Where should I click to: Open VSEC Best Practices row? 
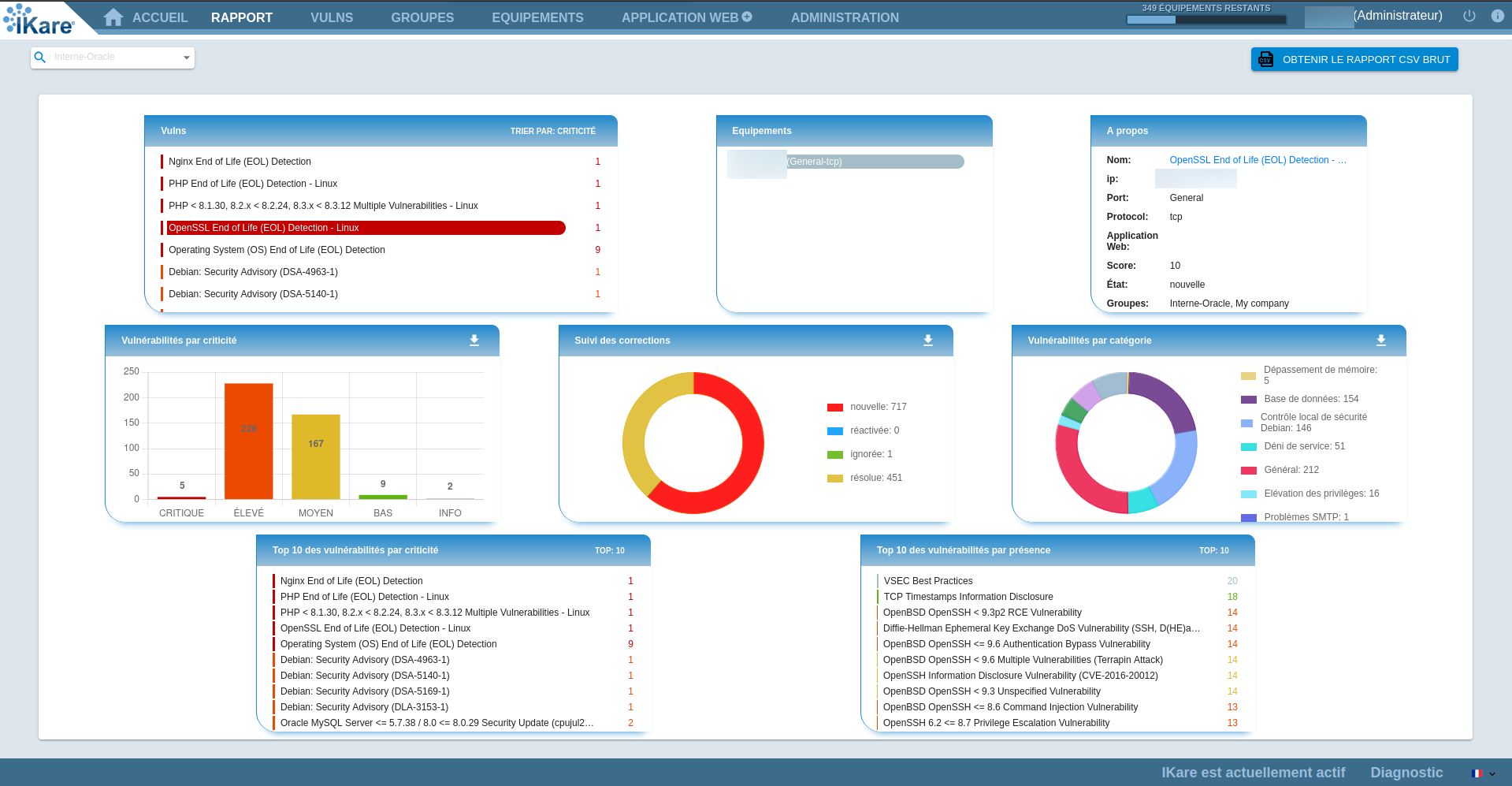tap(1057, 581)
